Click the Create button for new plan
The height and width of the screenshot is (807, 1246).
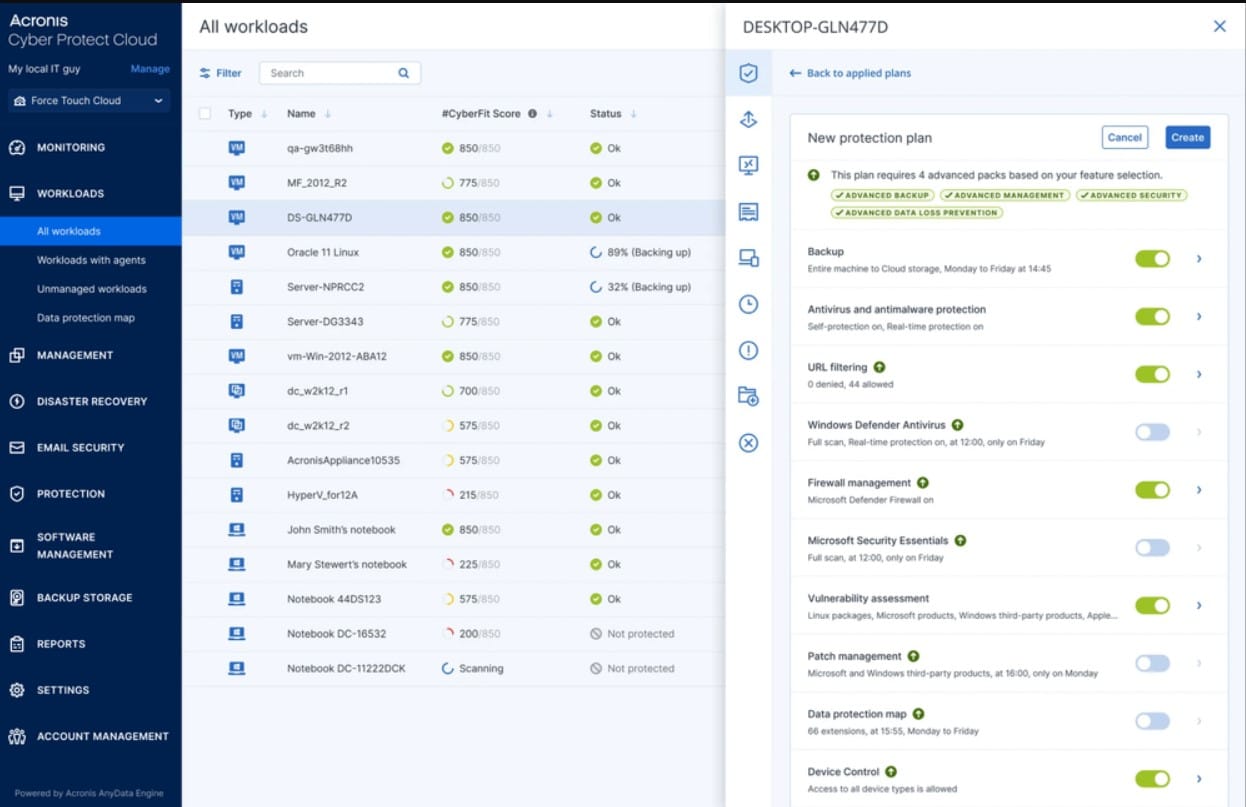coord(1187,138)
